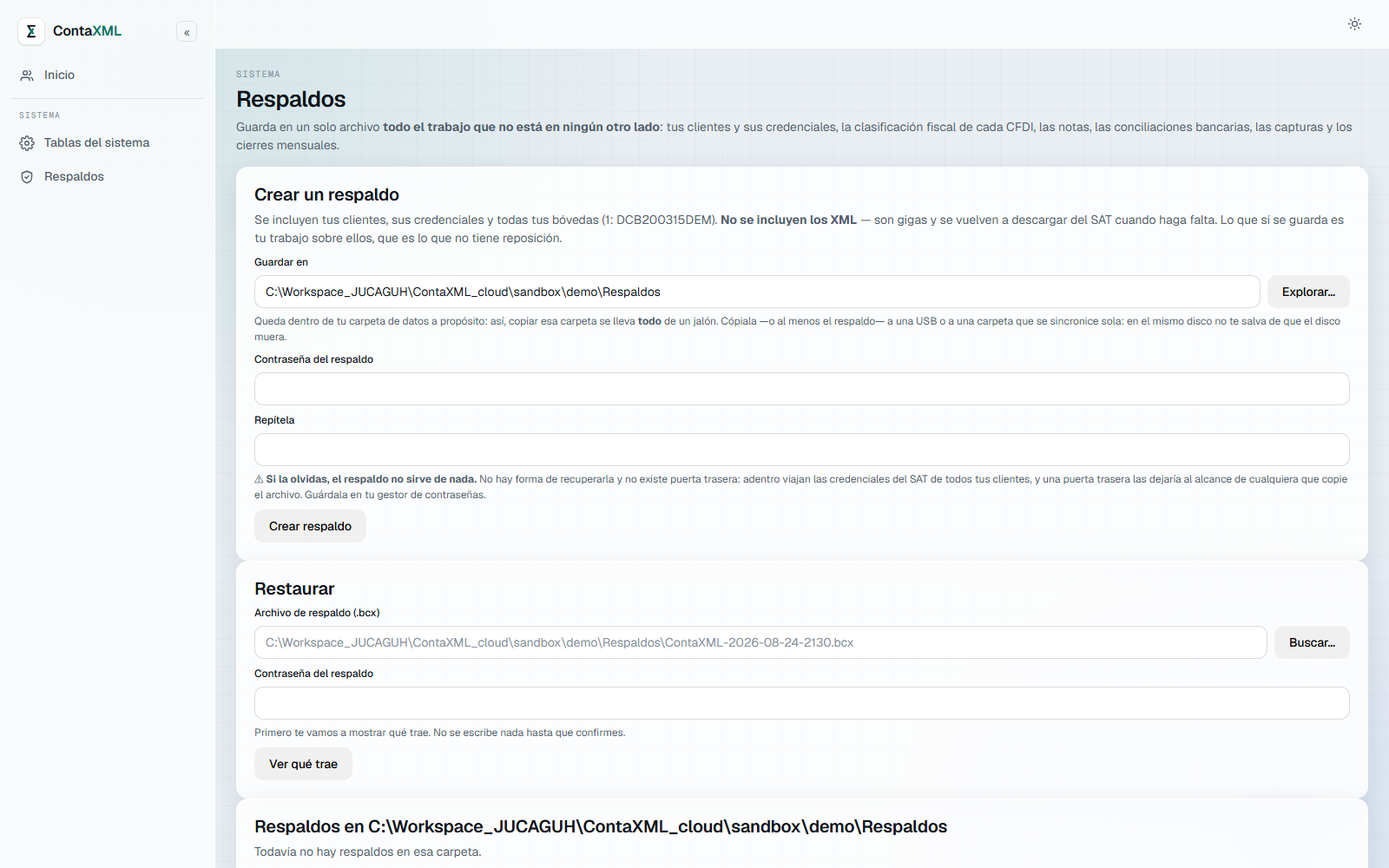1389x868 pixels.
Task: Focus the Guardar en path field
Action: [757, 292]
